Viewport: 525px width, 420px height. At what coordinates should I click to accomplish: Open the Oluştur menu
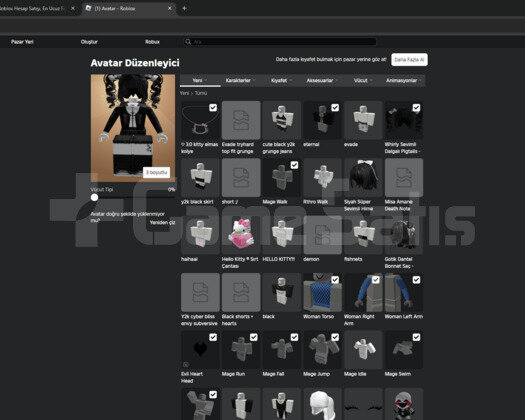pyautogui.click(x=89, y=42)
